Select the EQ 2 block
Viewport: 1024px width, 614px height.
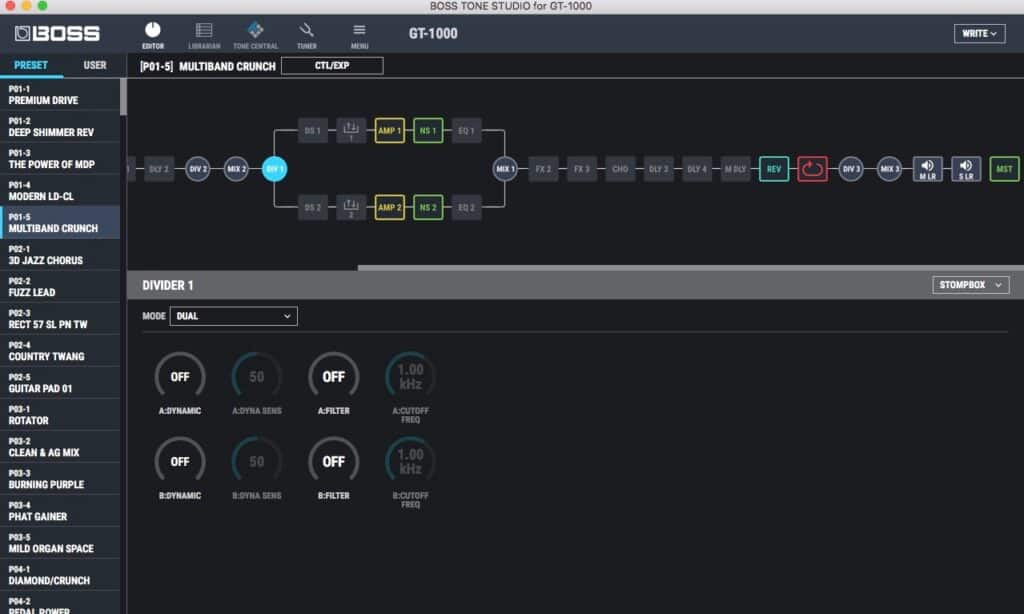click(x=466, y=208)
